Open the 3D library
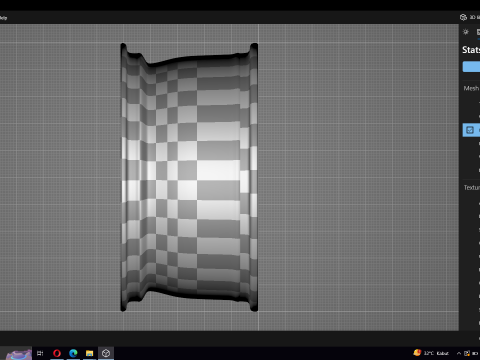 point(470,17)
